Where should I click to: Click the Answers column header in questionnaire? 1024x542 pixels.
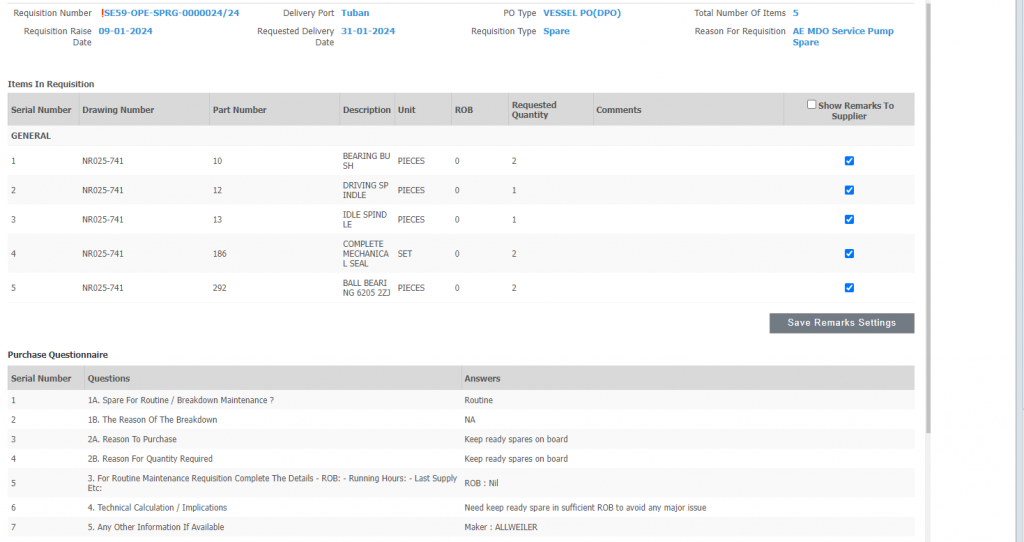pyautogui.click(x=482, y=379)
